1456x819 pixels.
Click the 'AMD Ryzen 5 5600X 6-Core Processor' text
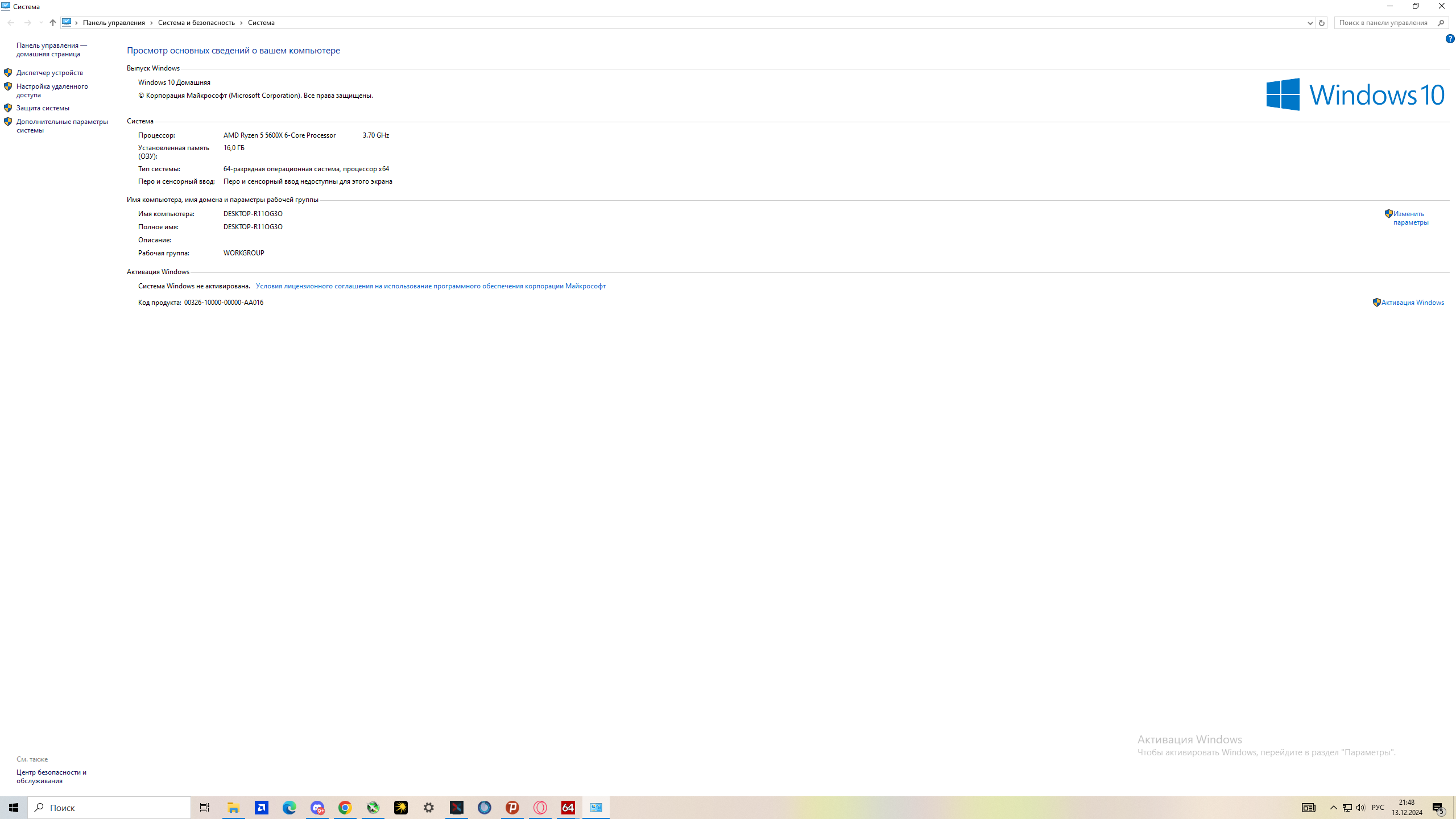[x=279, y=135]
